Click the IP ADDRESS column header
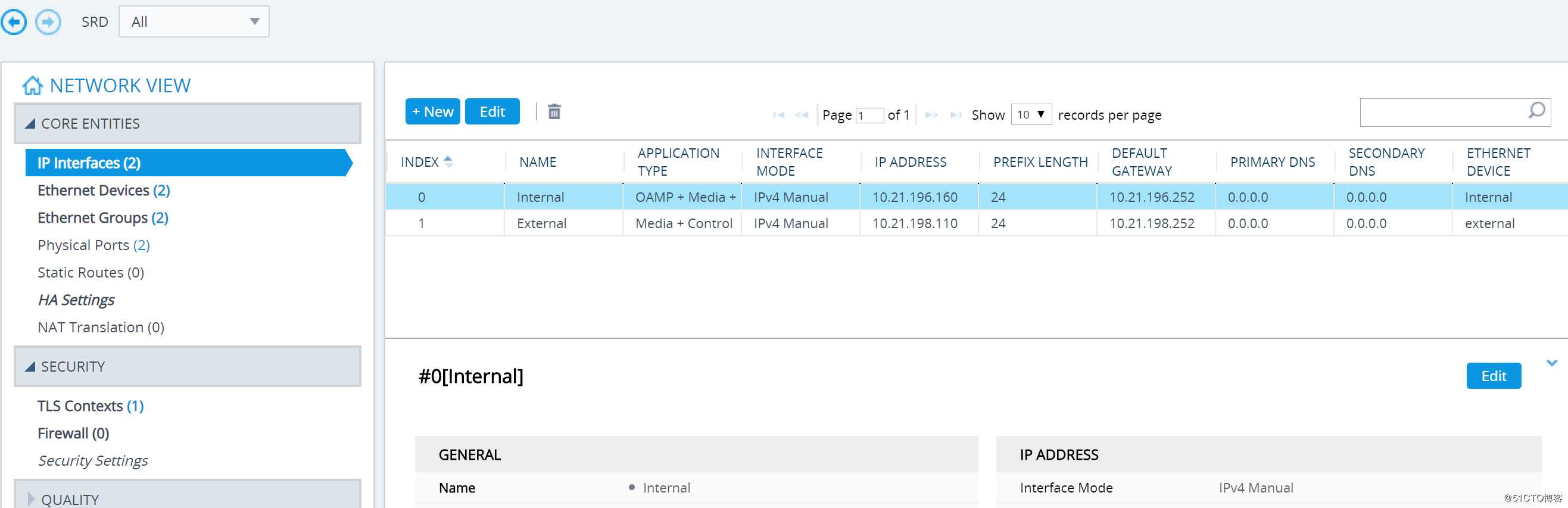1568x508 pixels. tap(911, 162)
